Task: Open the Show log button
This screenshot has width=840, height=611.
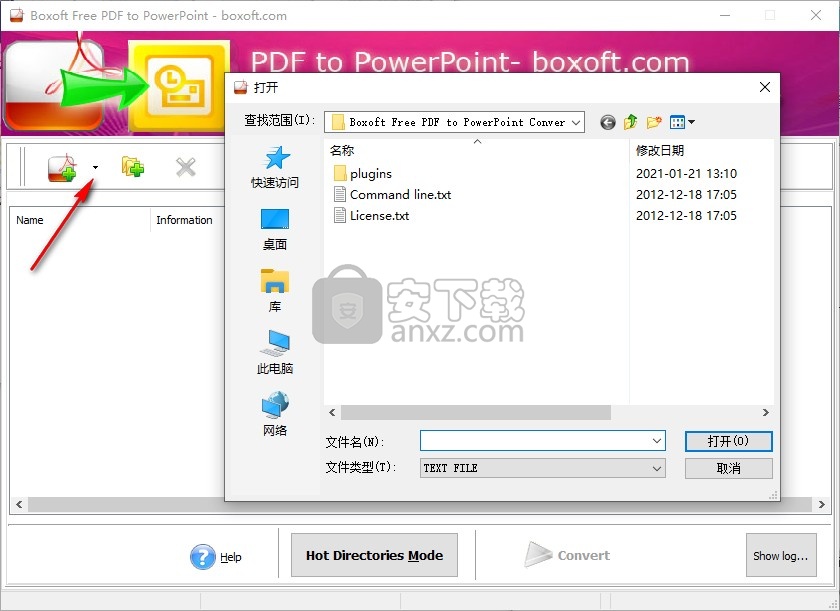Action: click(x=781, y=555)
